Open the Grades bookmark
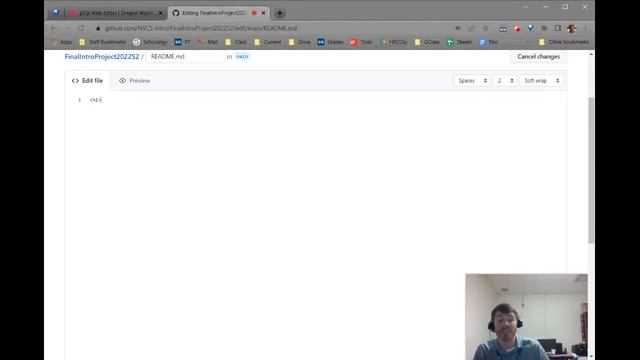This screenshot has width=640, height=360. [331, 42]
